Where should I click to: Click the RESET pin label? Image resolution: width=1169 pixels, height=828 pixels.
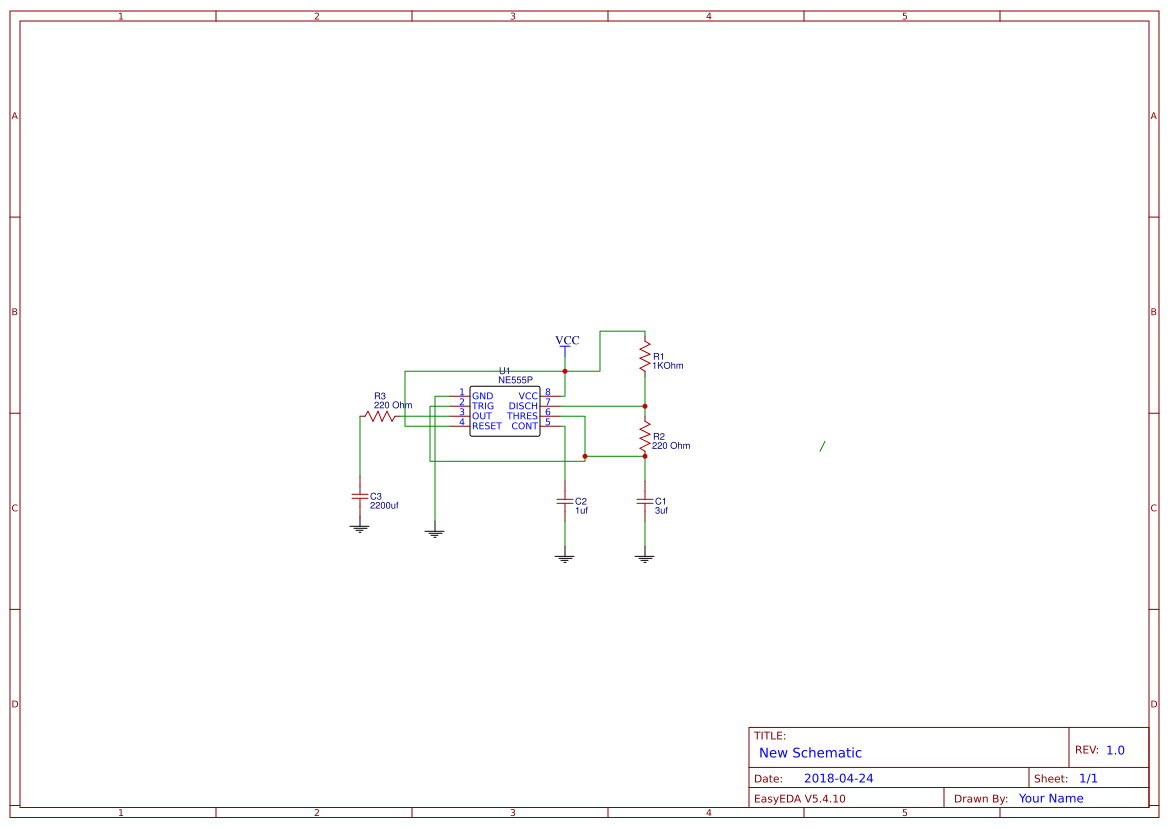pyautogui.click(x=487, y=426)
